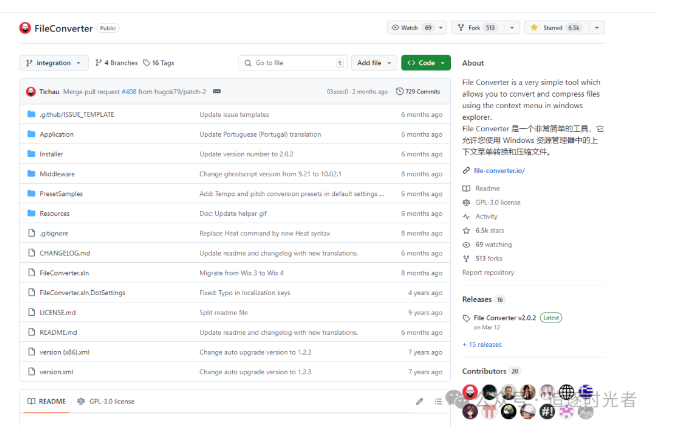View the 16 Tags link
675x440 pixels.
159,63
